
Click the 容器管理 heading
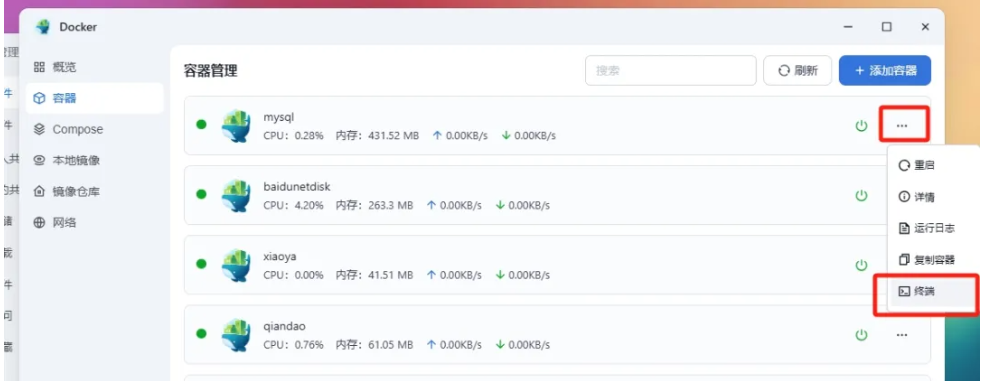(211, 70)
